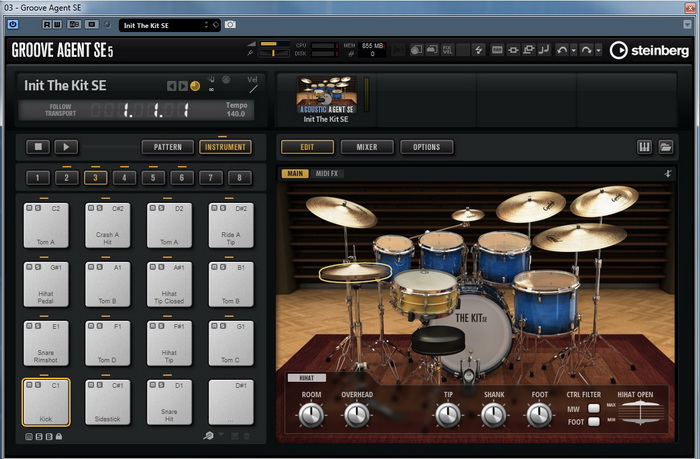This screenshot has width=700, height=459.
Task: Turn the Shank knob
Action: 494,415
